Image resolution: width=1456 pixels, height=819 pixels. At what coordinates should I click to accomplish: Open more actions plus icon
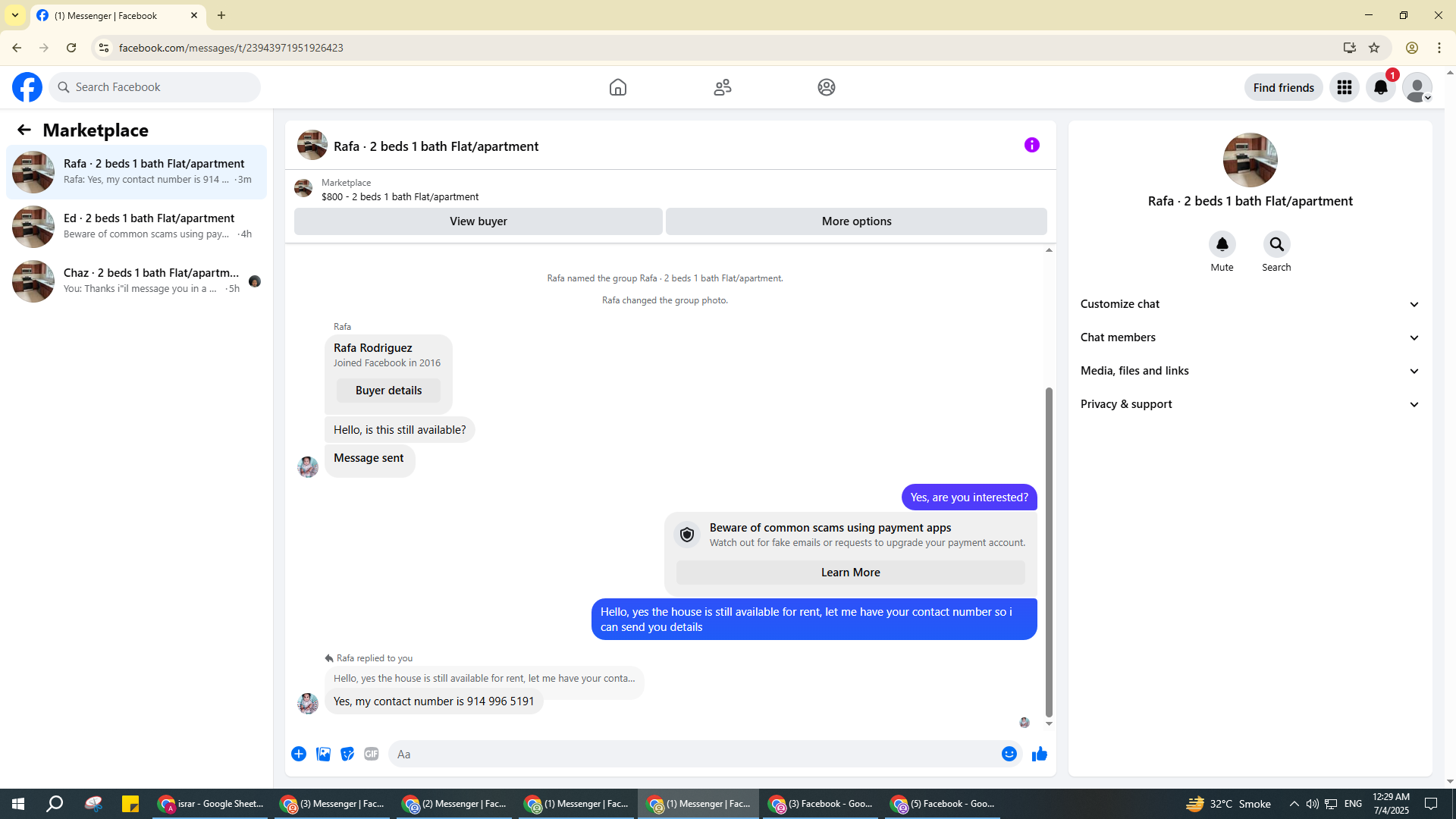coord(299,754)
